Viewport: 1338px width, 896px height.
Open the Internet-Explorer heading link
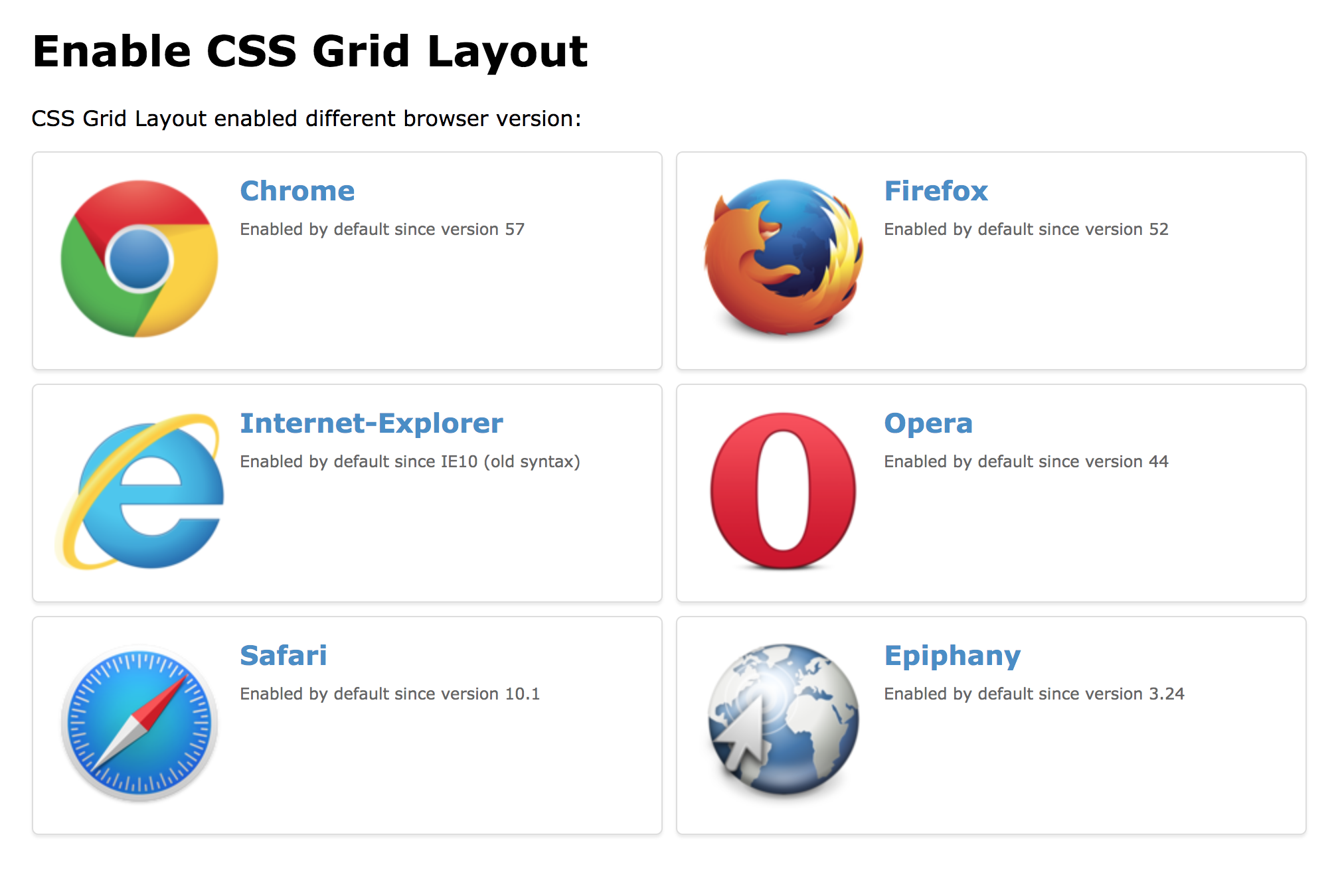tap(372, 423)
